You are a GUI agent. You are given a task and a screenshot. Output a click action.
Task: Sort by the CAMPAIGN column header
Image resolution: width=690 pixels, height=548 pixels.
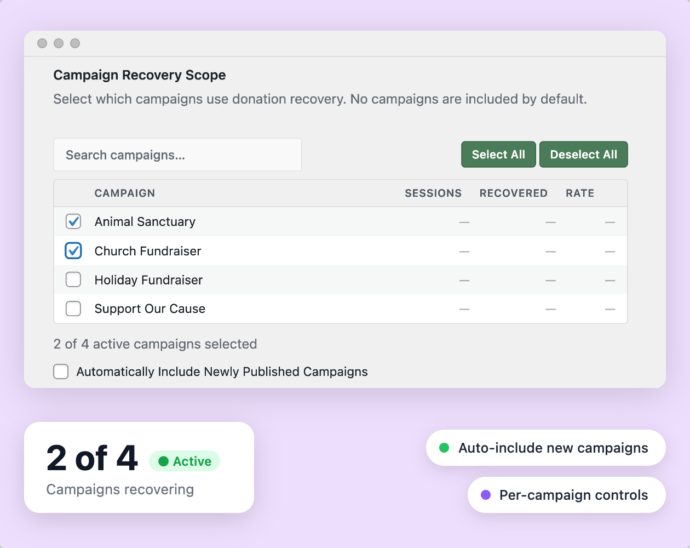125,193
